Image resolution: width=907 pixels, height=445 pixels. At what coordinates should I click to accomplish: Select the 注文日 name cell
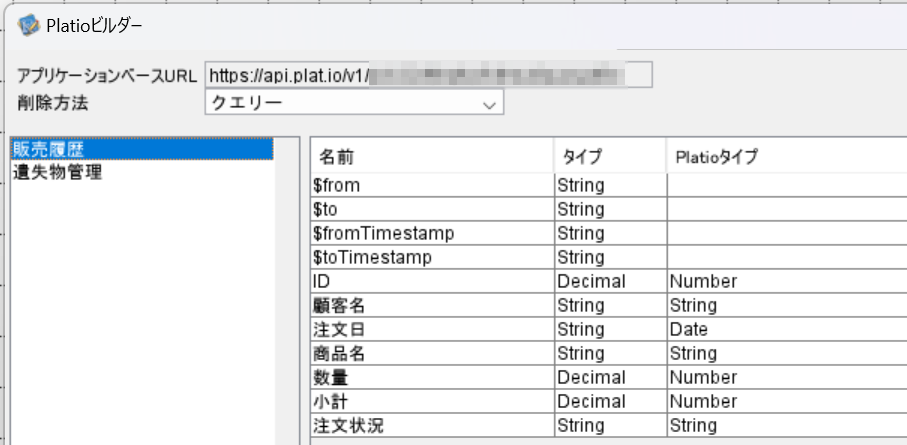432,330
